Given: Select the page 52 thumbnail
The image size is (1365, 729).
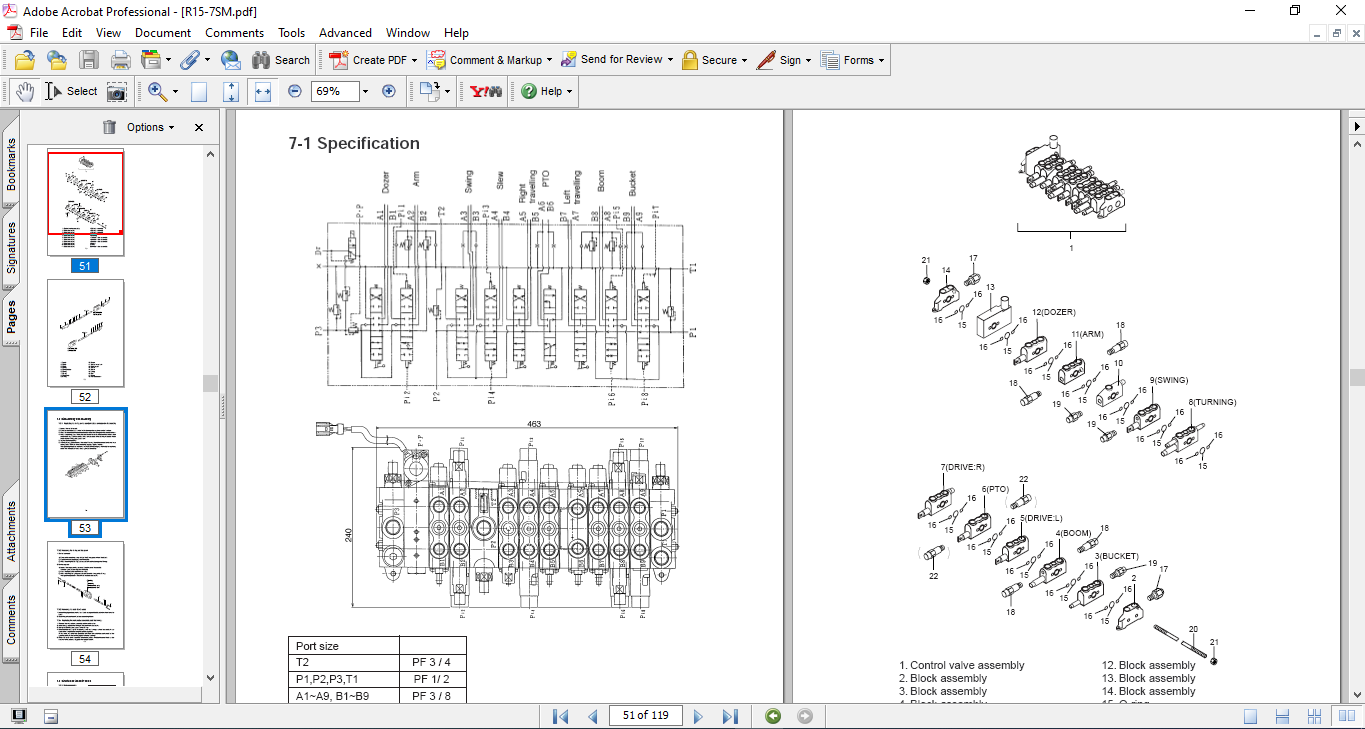Looking at the screenshot, I should pos(86,333).
